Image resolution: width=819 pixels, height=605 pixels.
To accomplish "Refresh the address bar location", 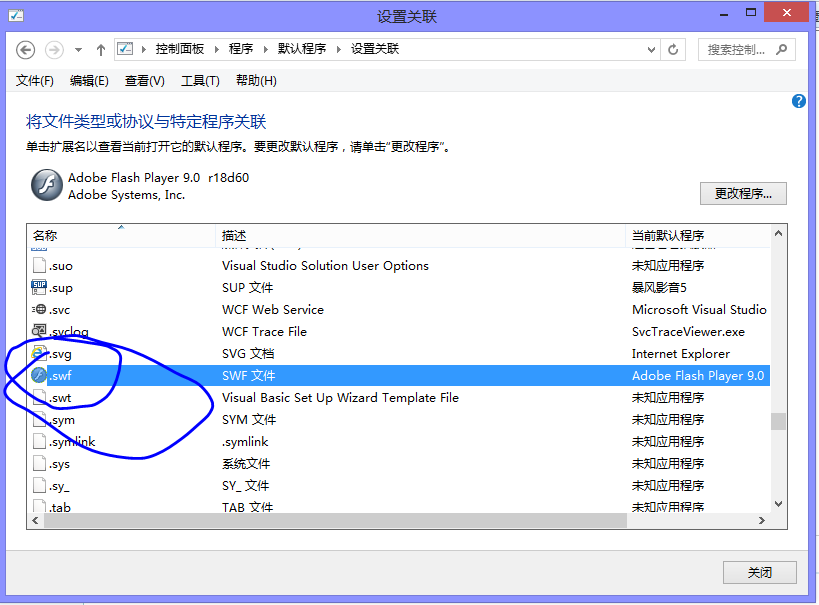I will (x=673, y=50).
